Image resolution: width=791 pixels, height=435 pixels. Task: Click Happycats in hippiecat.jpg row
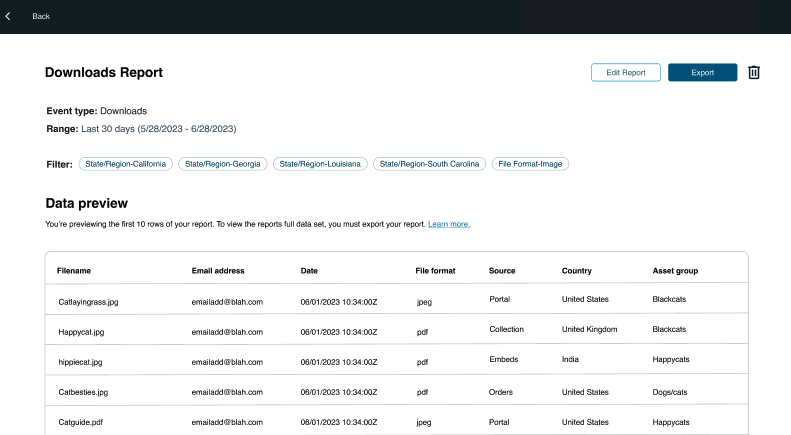[671, 359]
